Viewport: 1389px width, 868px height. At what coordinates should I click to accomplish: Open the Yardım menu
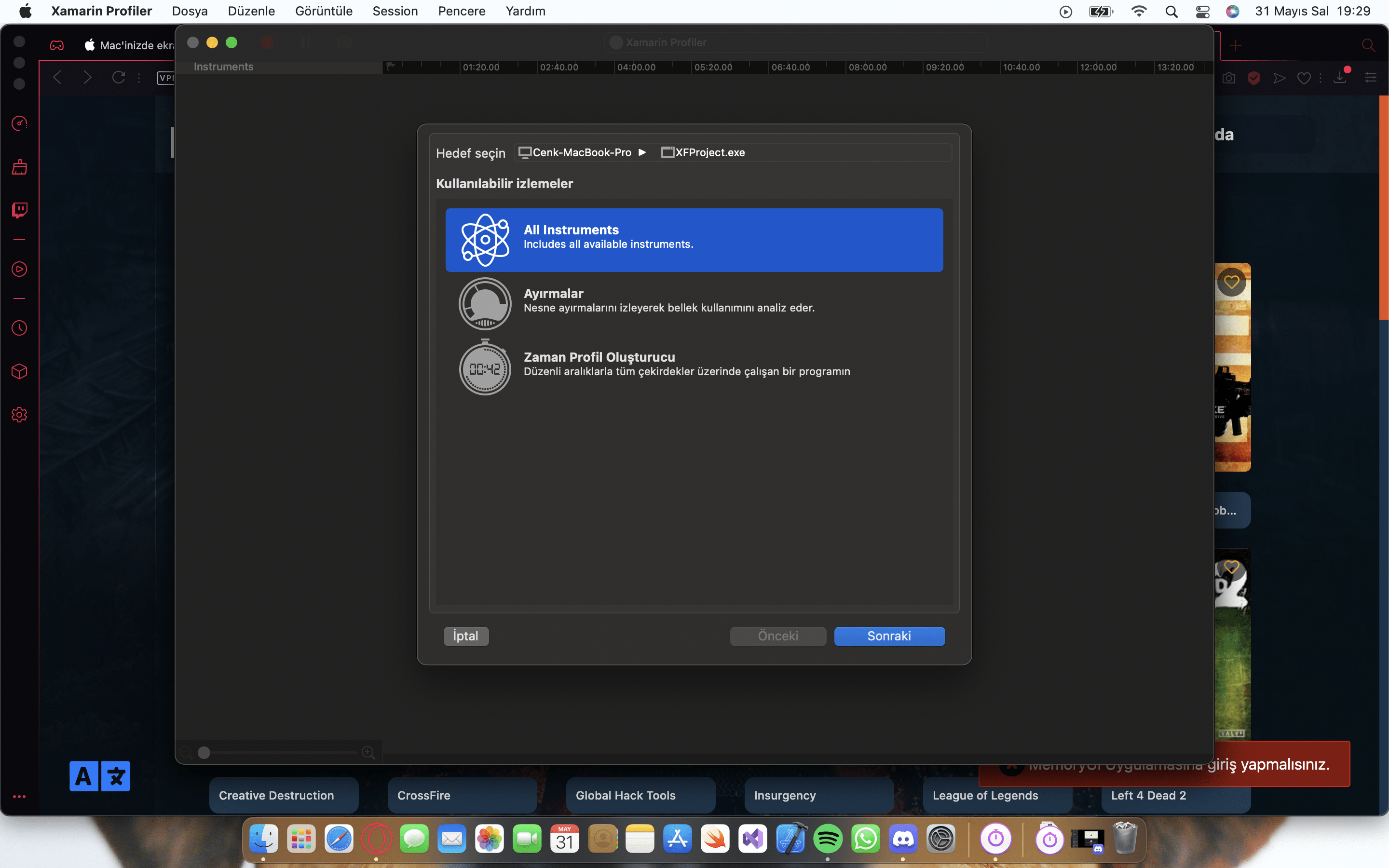click(525, 12)
